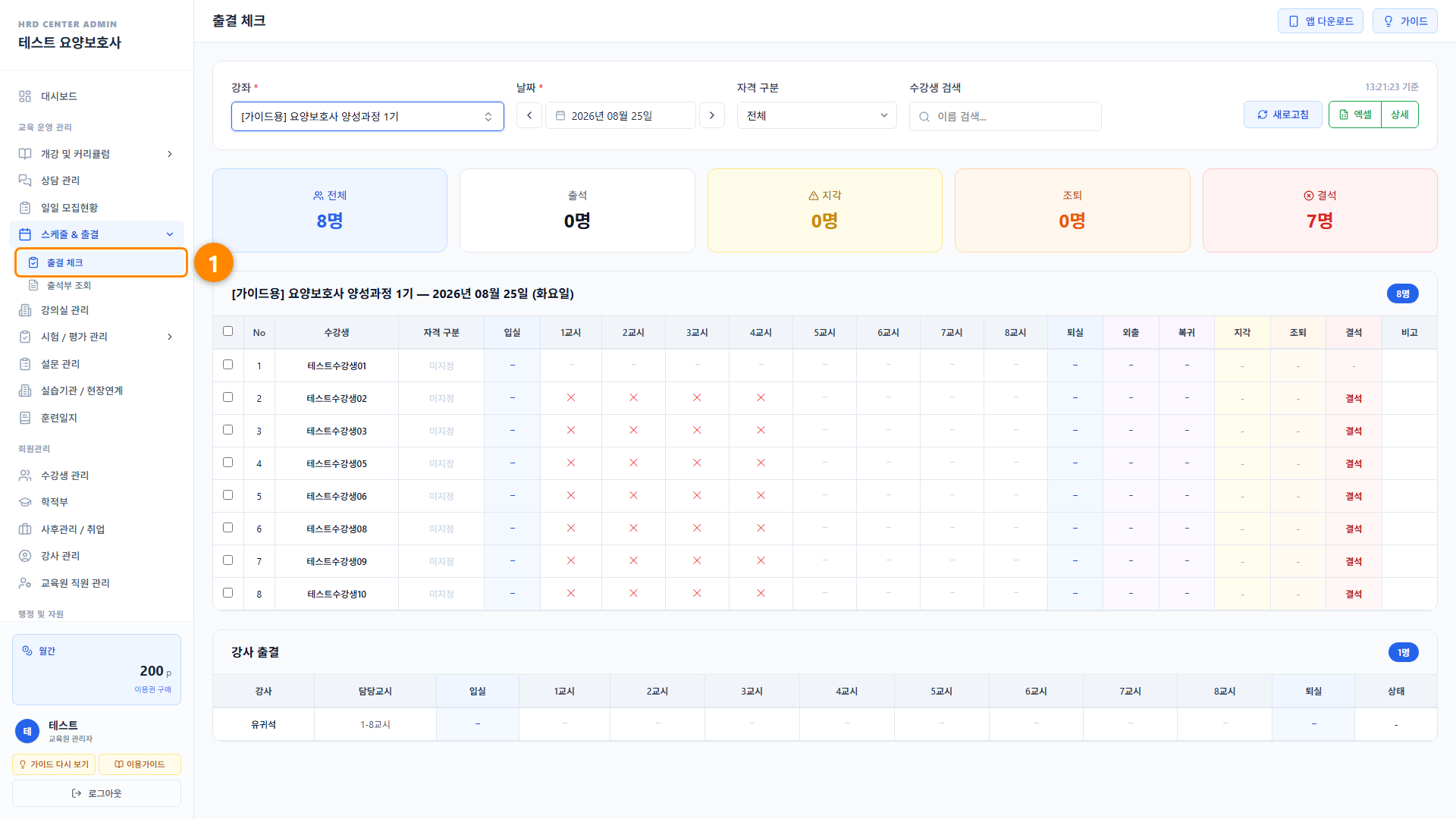Click the refresh icon in 새로고침
The height and width of the screenshot is (819, 1456).
click(x=1263, y=115)
